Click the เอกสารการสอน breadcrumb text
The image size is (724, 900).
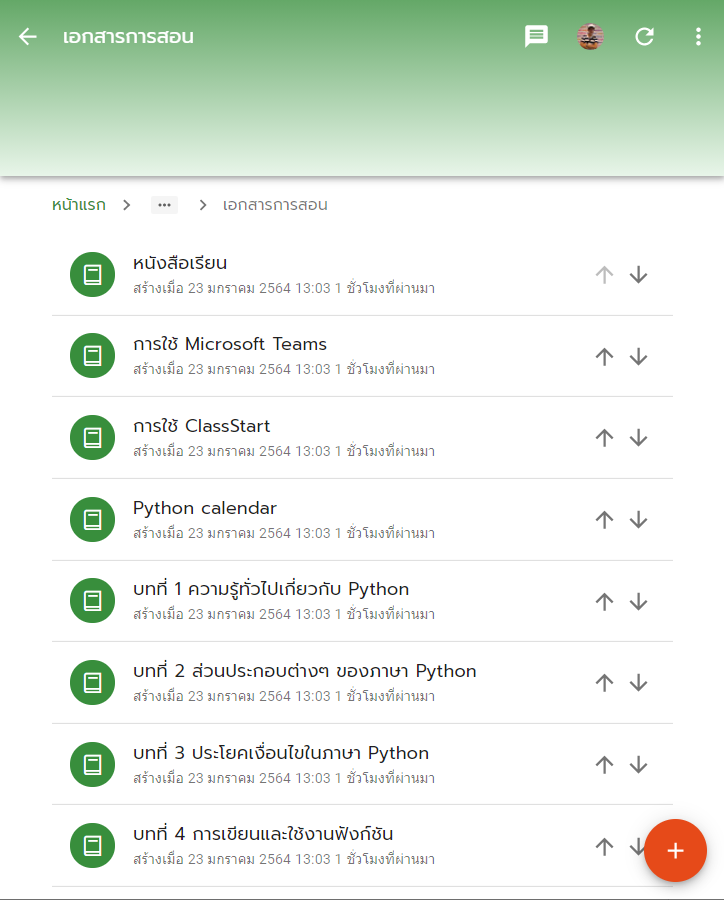(275, 205)
